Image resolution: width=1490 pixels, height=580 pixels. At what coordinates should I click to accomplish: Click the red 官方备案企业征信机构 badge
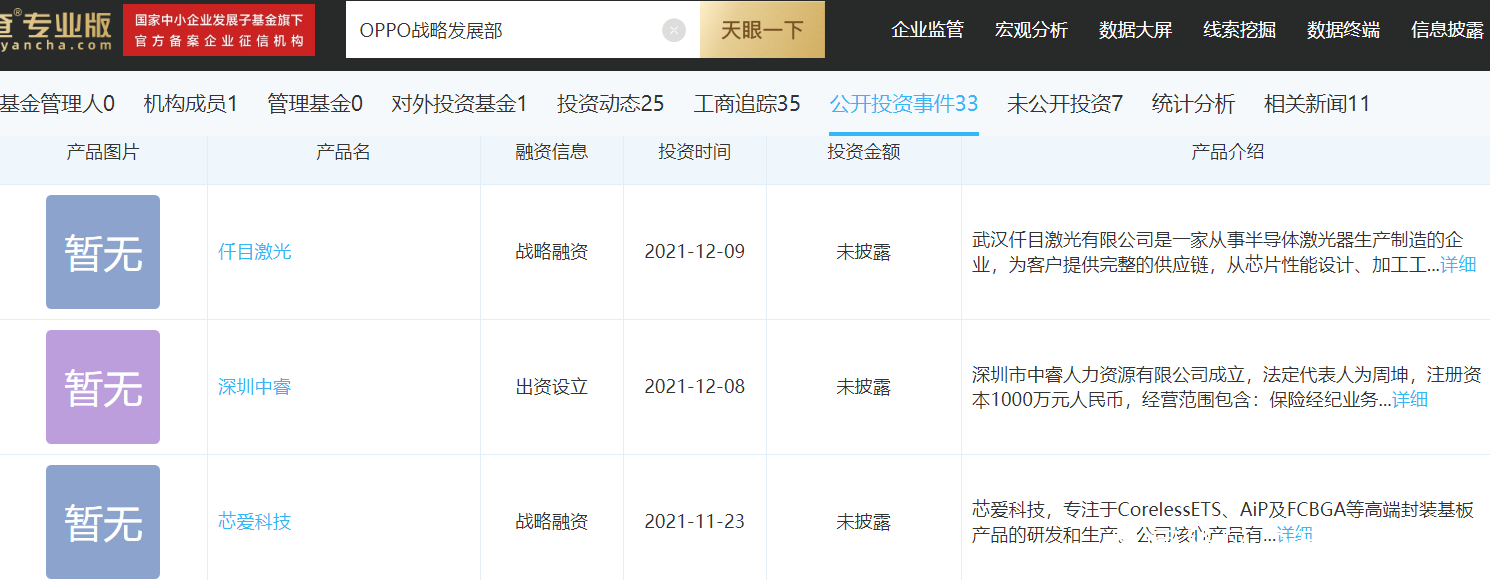point(219,30)
